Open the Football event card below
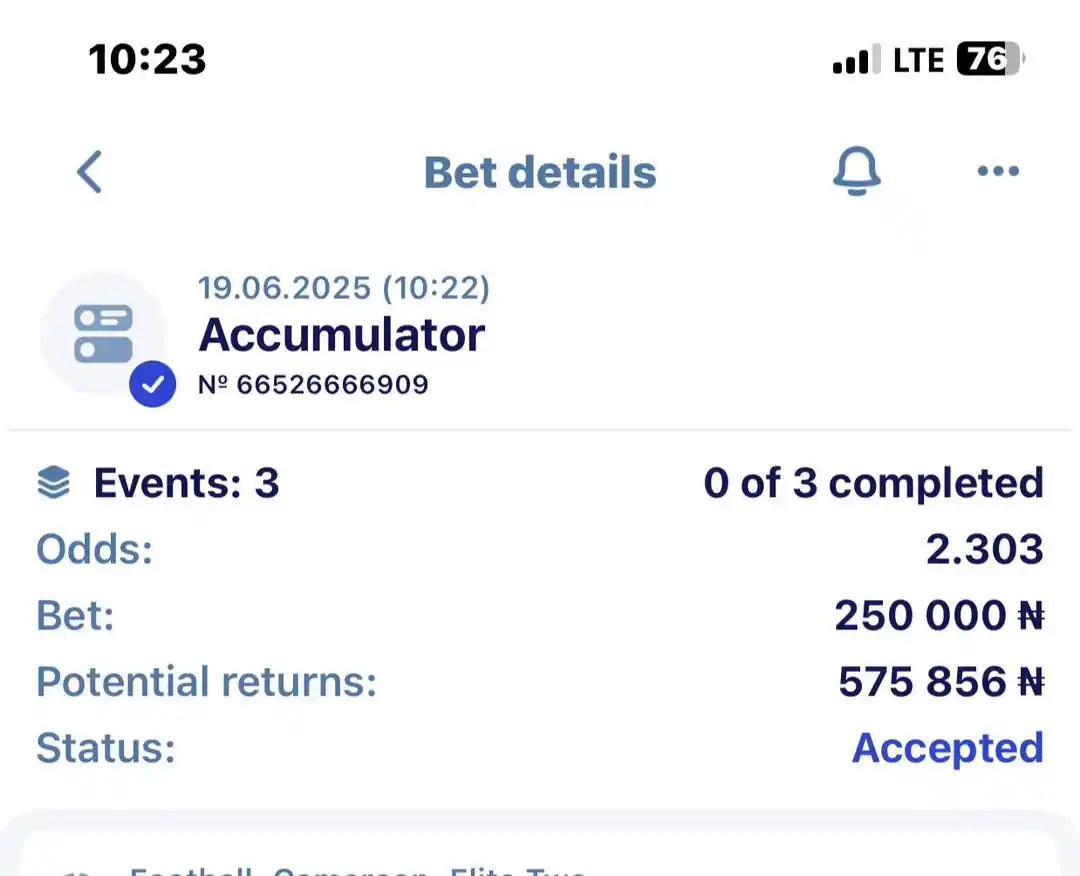Image resolution: width=1080 pixels, height=876 pixels. [x=540, y=854]
